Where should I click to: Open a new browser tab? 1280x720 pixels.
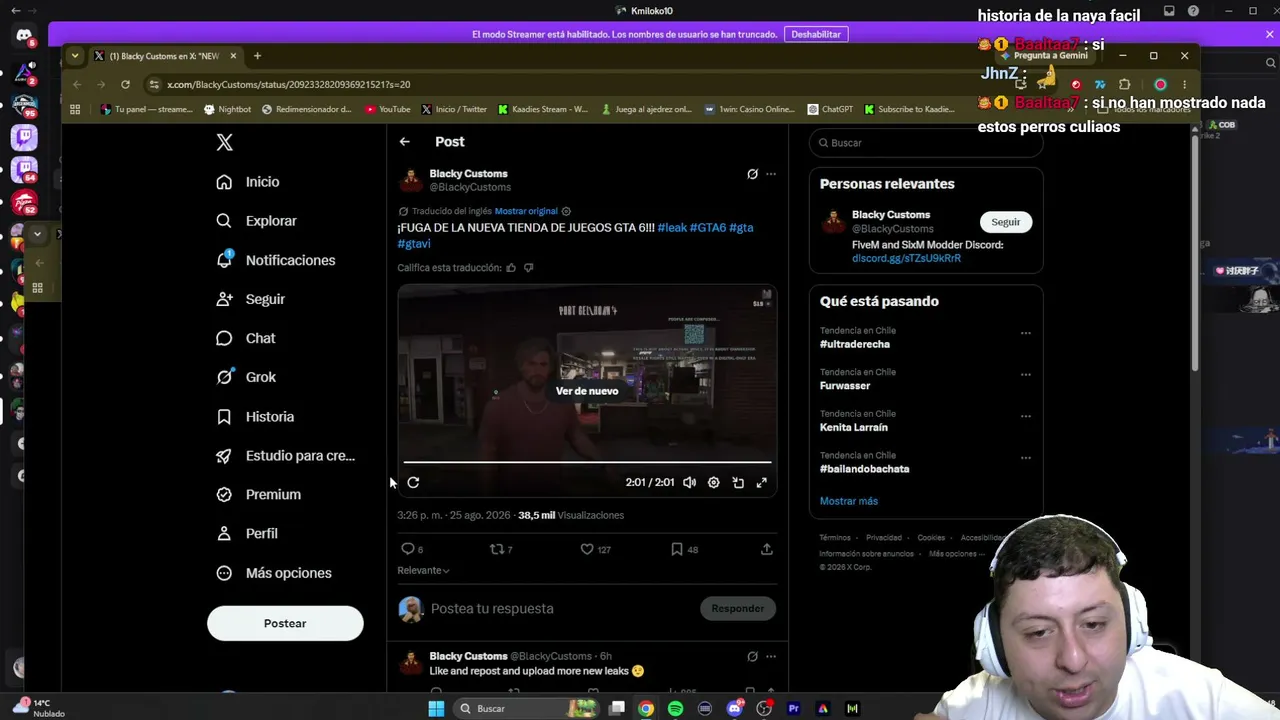pyautogui.click(x=257, y=56)
